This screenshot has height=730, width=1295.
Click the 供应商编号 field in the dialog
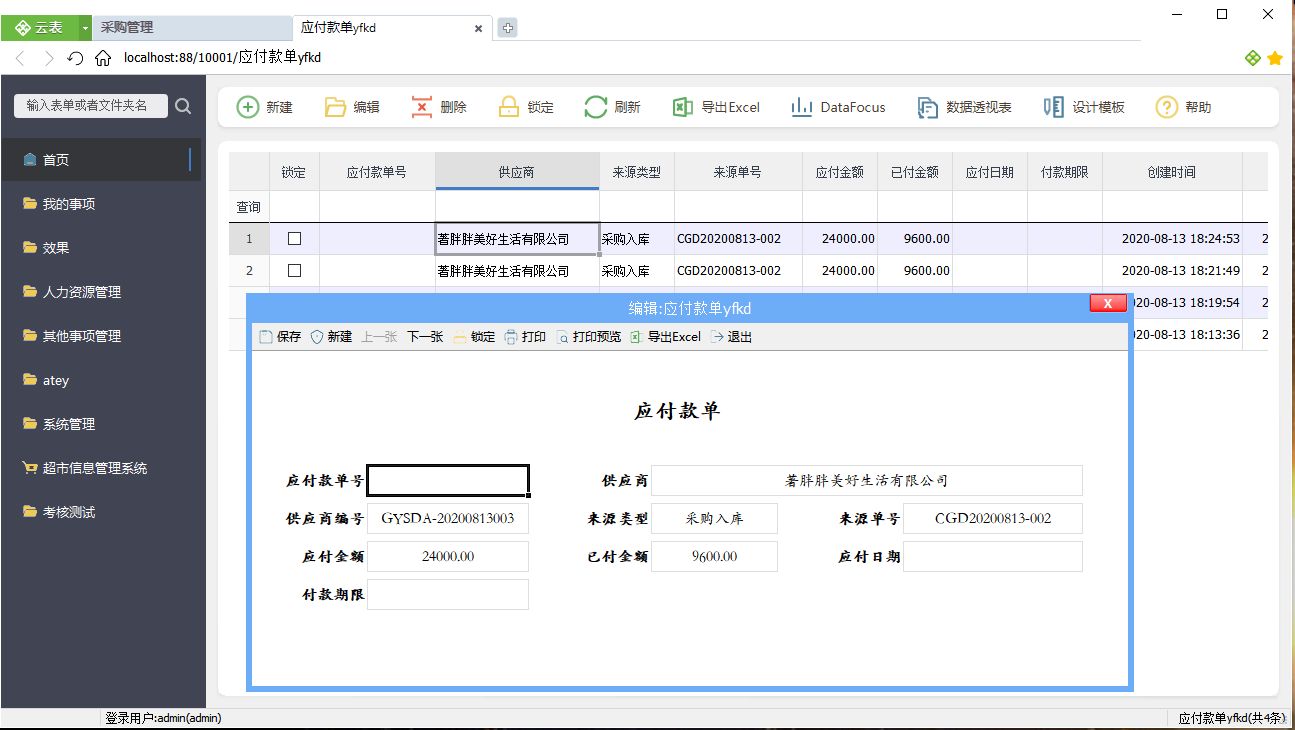click(x=448, y=518)
